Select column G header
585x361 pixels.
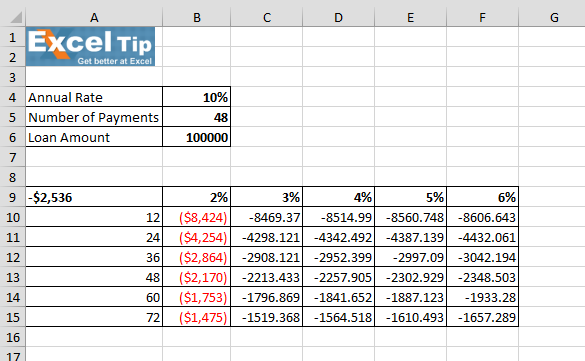(x=554, y=18)
